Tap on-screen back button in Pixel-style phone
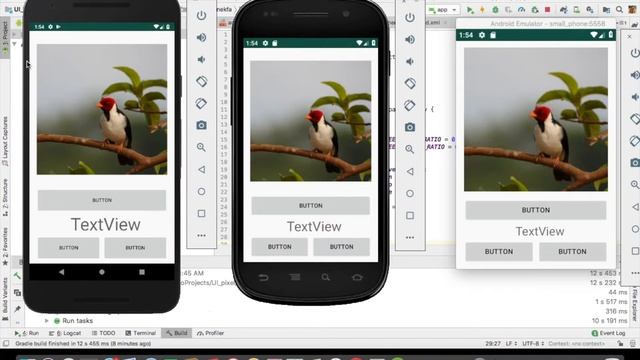640x360 pixels. click(x=62, y=272)
